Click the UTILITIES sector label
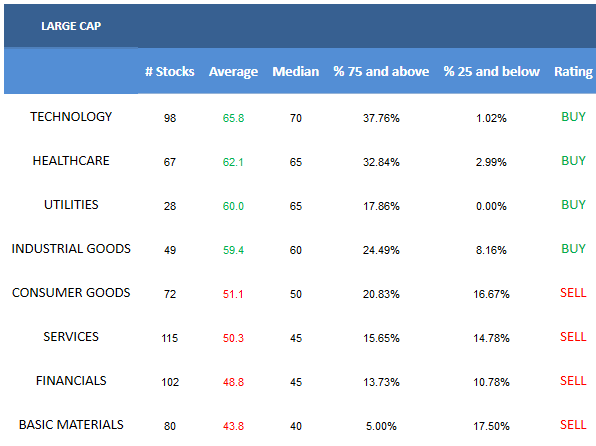Screen dimensions: 596x446 71,205
